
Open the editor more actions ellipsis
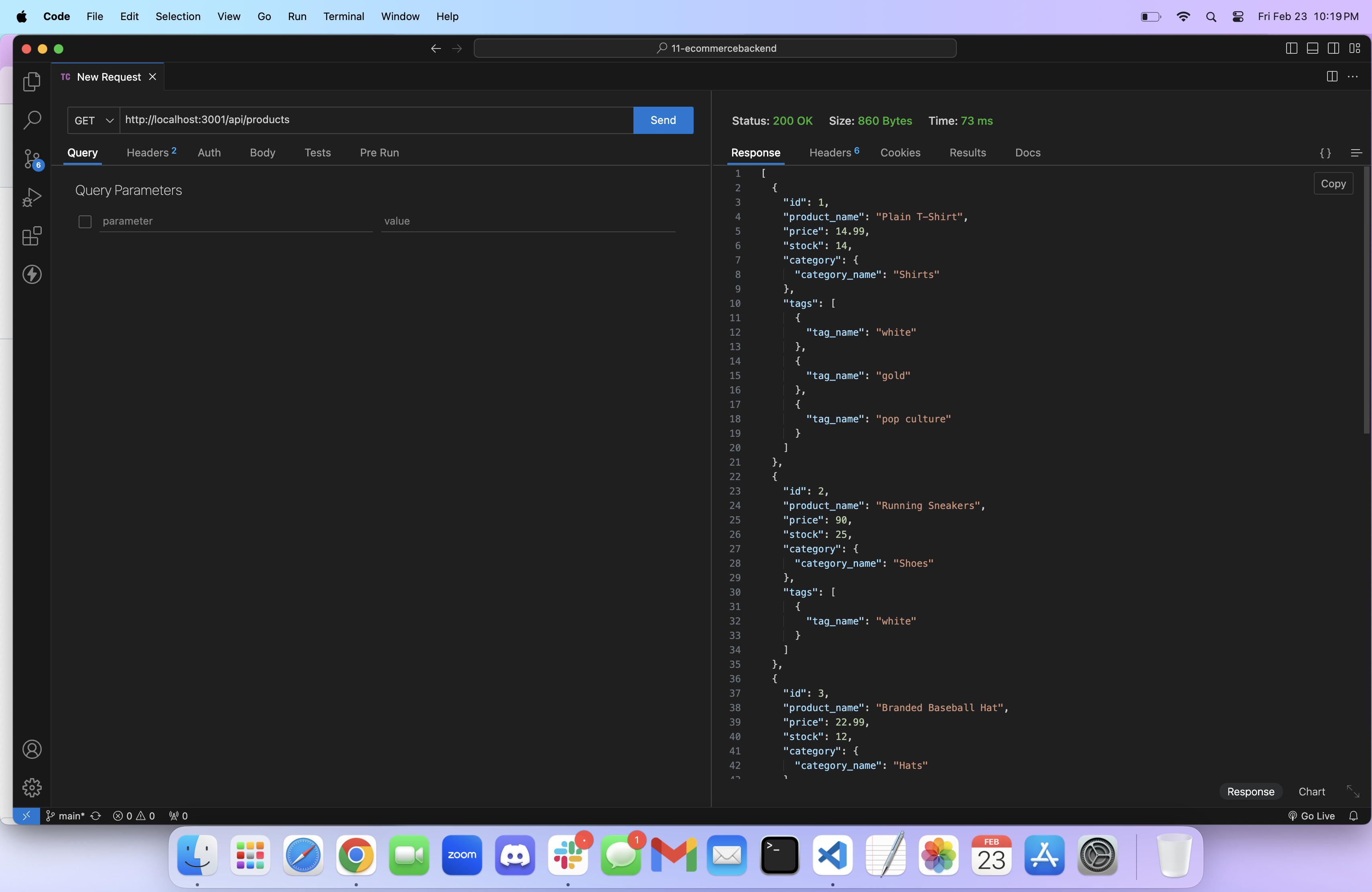[x=1352, y=77]
